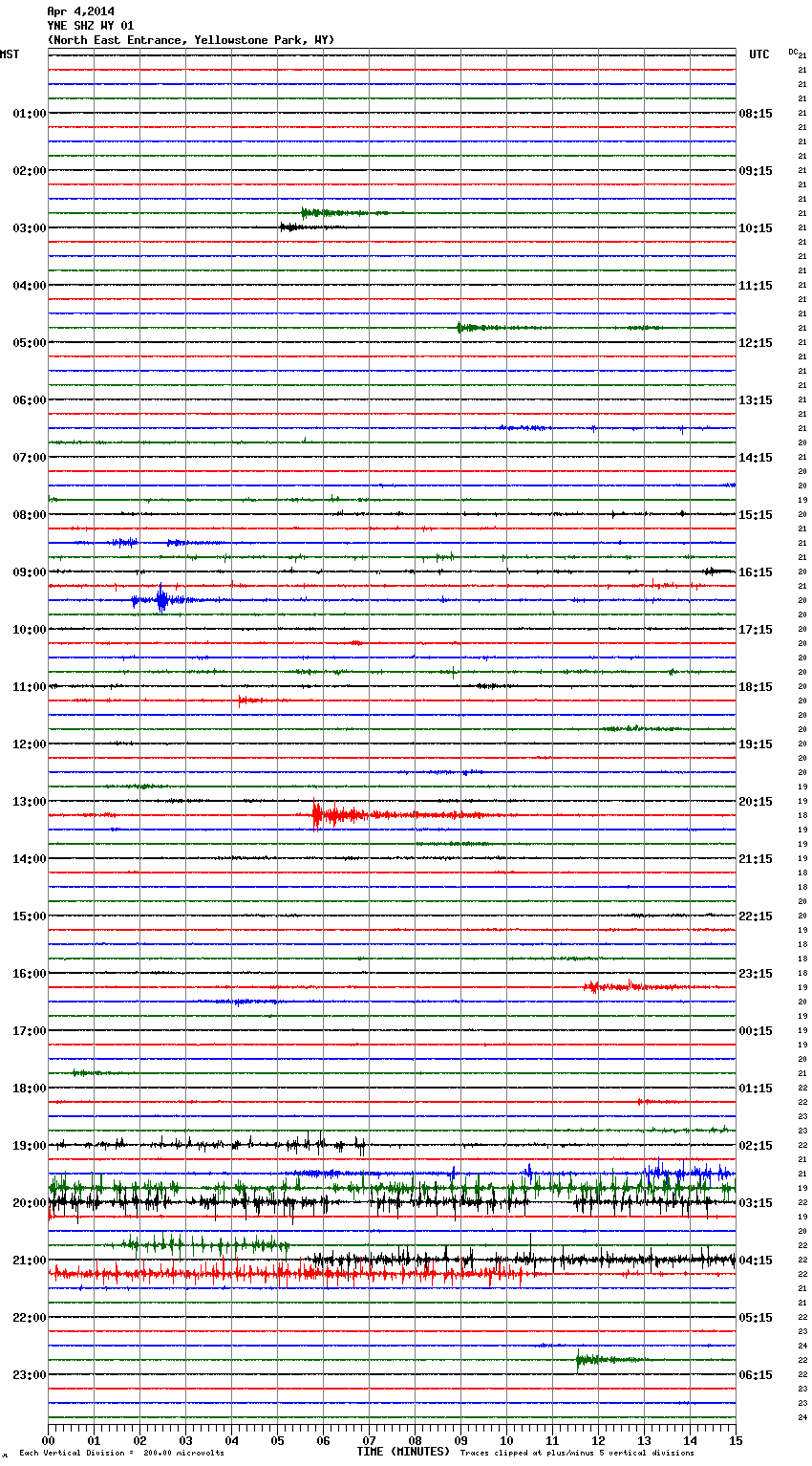This screenshot has width=812, height=1466.
Task: Click the '10' minute tick on bottom axis
Action: [506, 1440]
